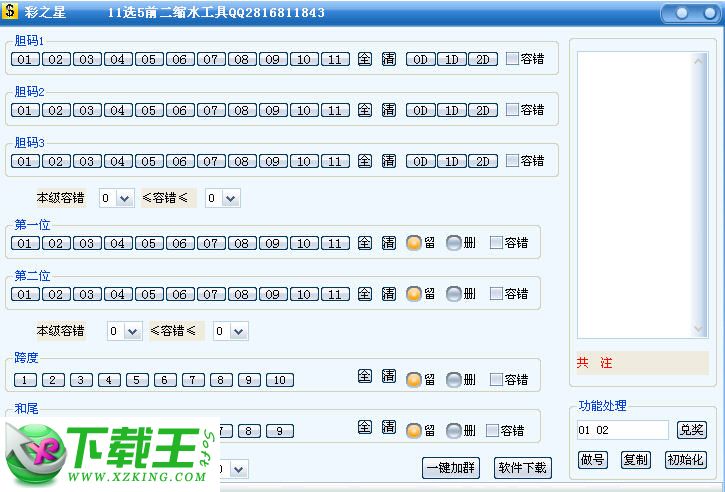
Task: Tick the 容错 checkbox in 和尾 row
Action: pyautogui.click(x=492, y=430)
